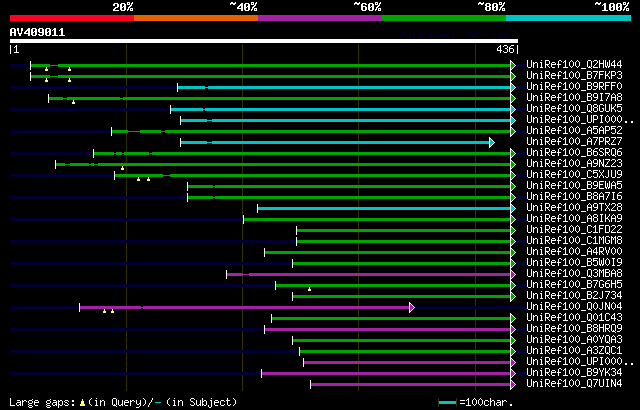The height and width of the screenshot is (410, 640).
Task: Click the AV409011 query name
Action: click(37, 32)
